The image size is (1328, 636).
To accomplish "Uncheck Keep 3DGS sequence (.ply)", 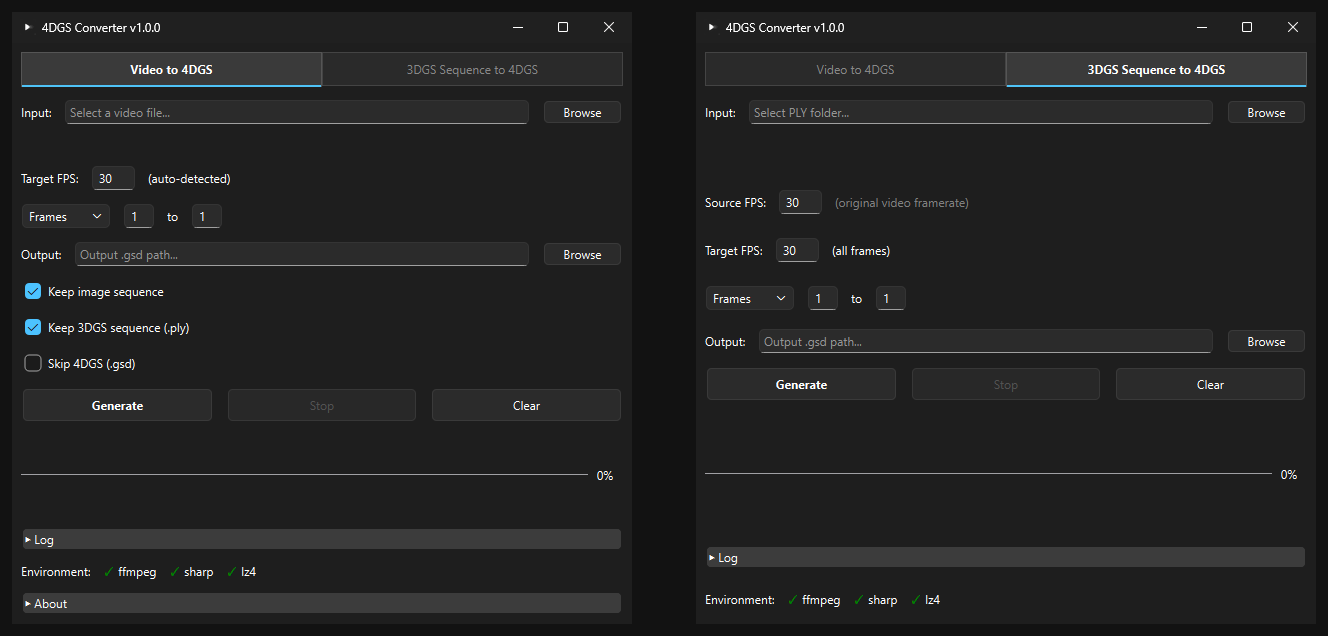I will 33,328.
